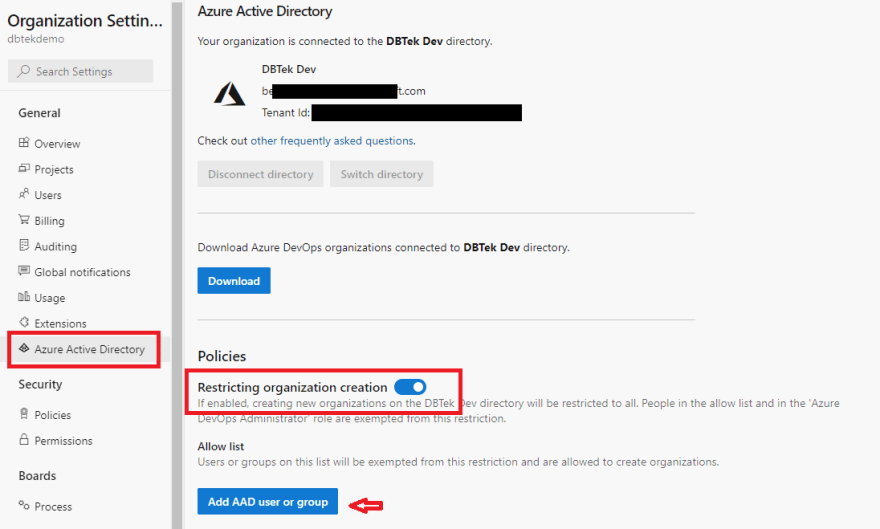The width and height of the screenshot is (880, 529).
Task: Click the Tenant Id label
Action: pos(286,113)
